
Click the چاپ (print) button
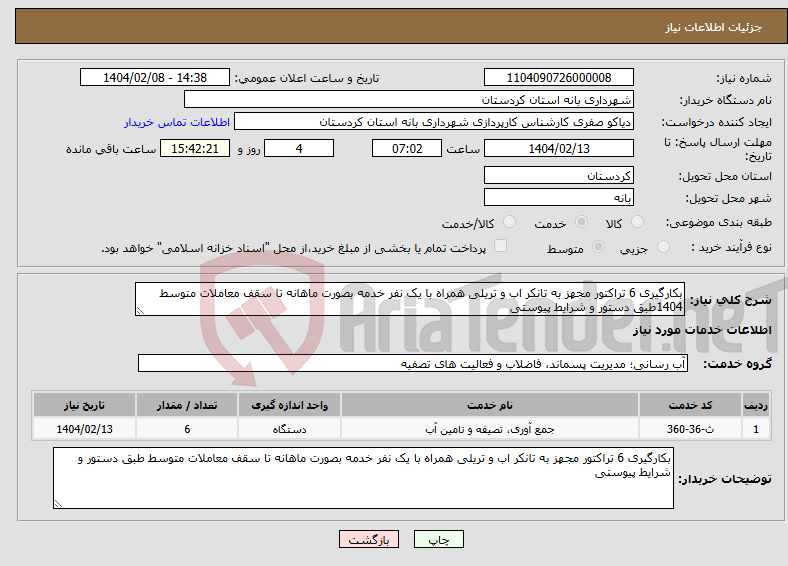click(438, 539)
